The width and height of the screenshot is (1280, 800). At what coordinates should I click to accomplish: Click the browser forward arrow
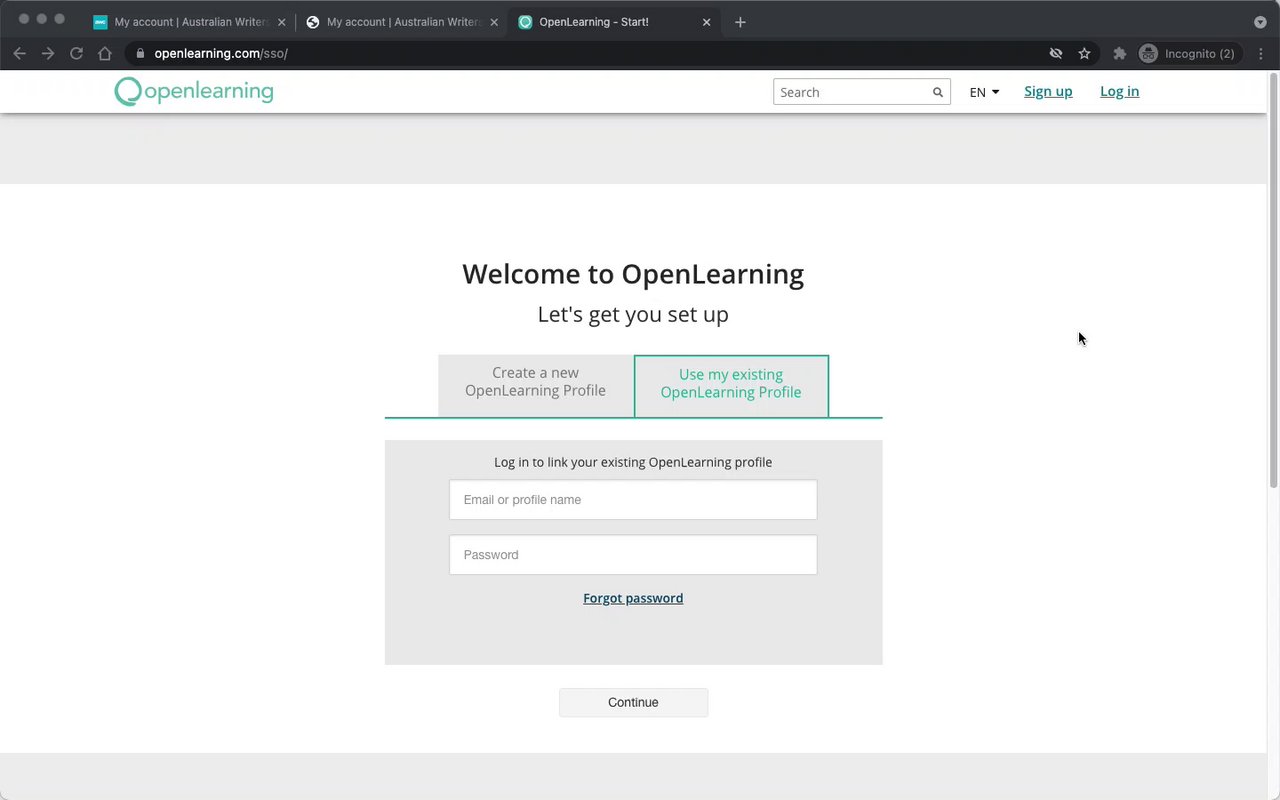click(x=48, y=53)
